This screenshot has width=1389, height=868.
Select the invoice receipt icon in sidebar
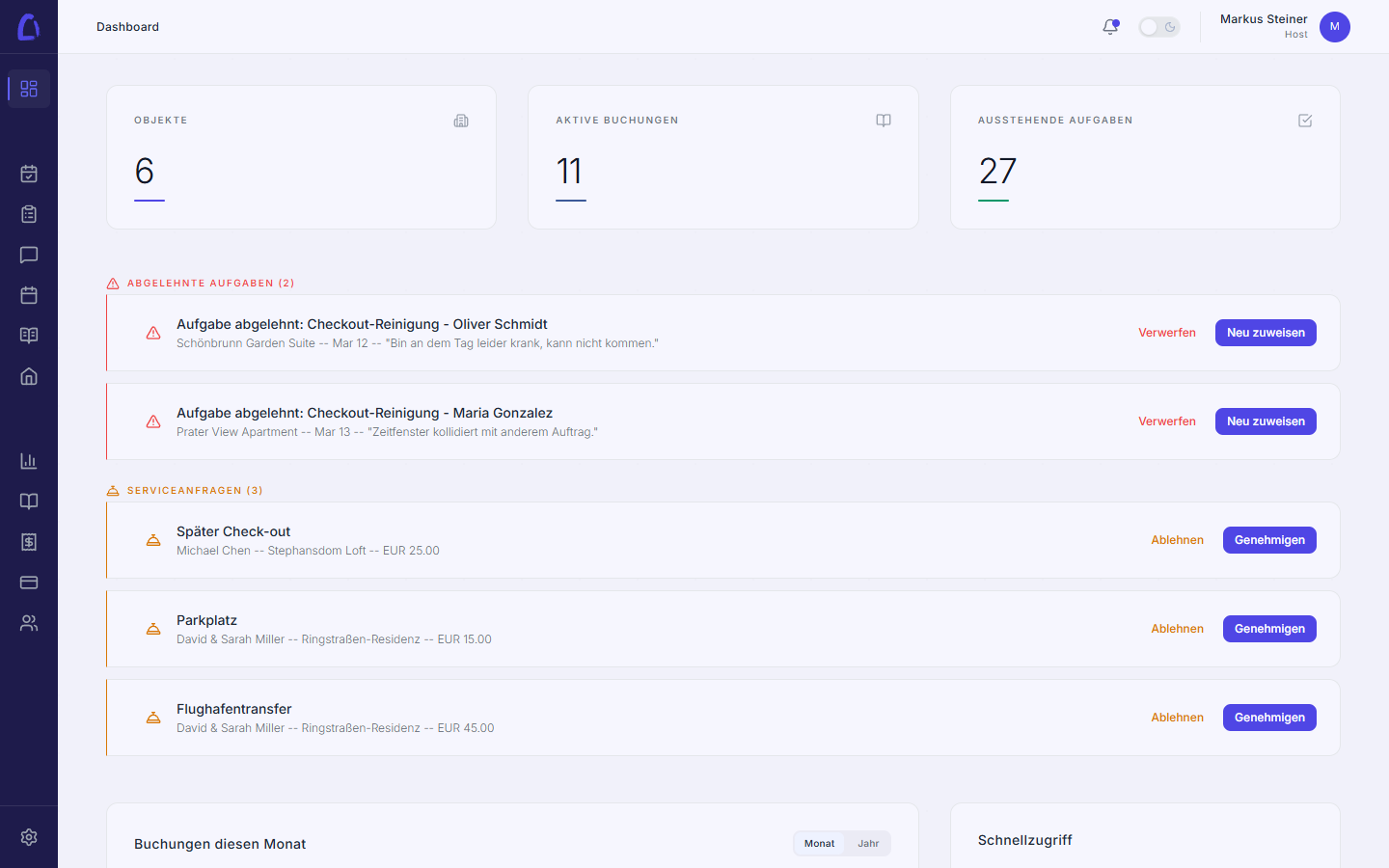click(28, 542)
